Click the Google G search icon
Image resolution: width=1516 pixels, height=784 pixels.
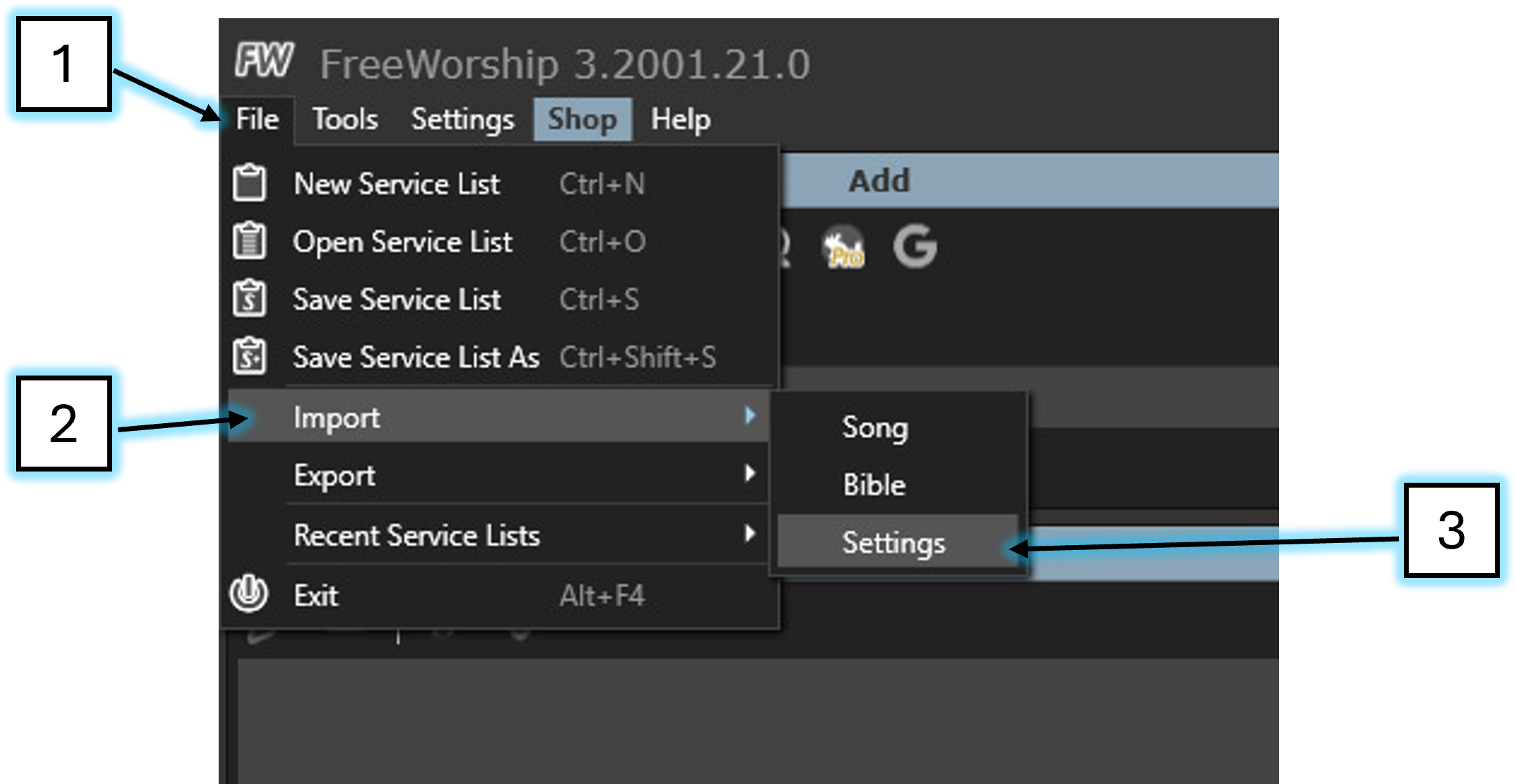915,246
